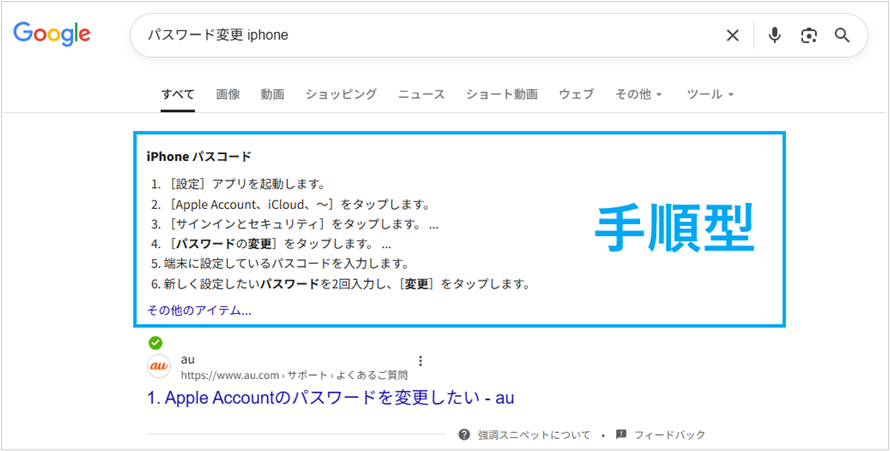Viewport: 890px width, 451px height.
Task: Click the question mark icon for 強調スニペットについて
Action: click(464, 435)
